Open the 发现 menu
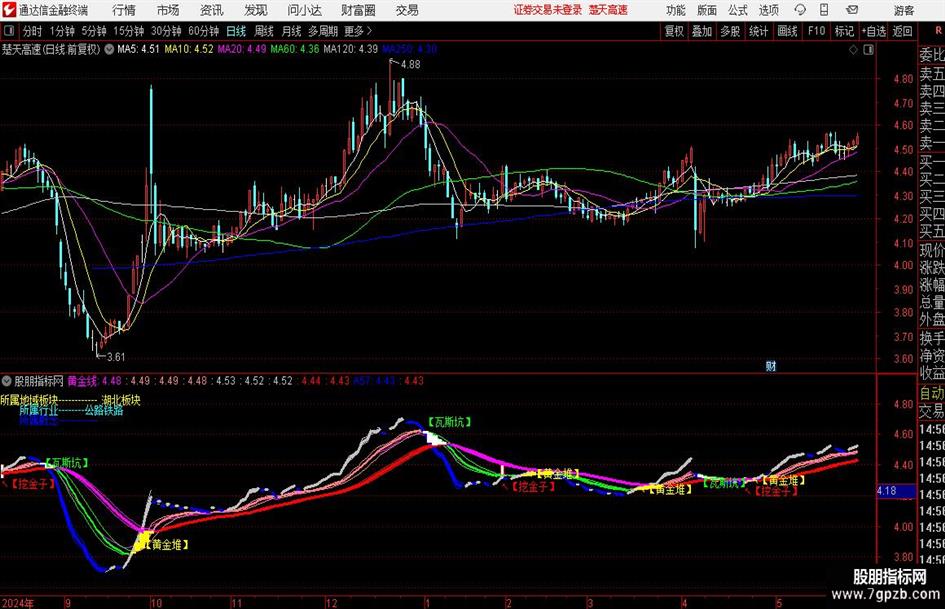945x609 pixels. pos(256,10)
